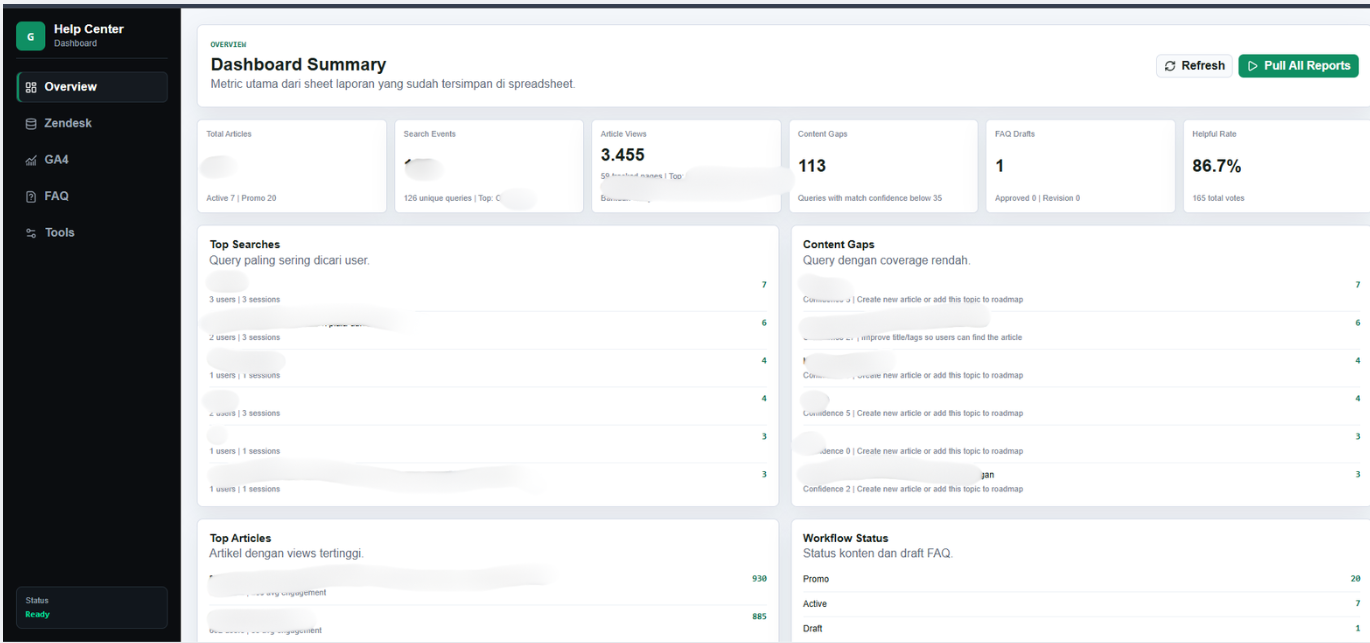Click the Status Ready indicator
The width and height of the screenshot is (1370, 643).
pyautogui.click(x=92, y=607)
